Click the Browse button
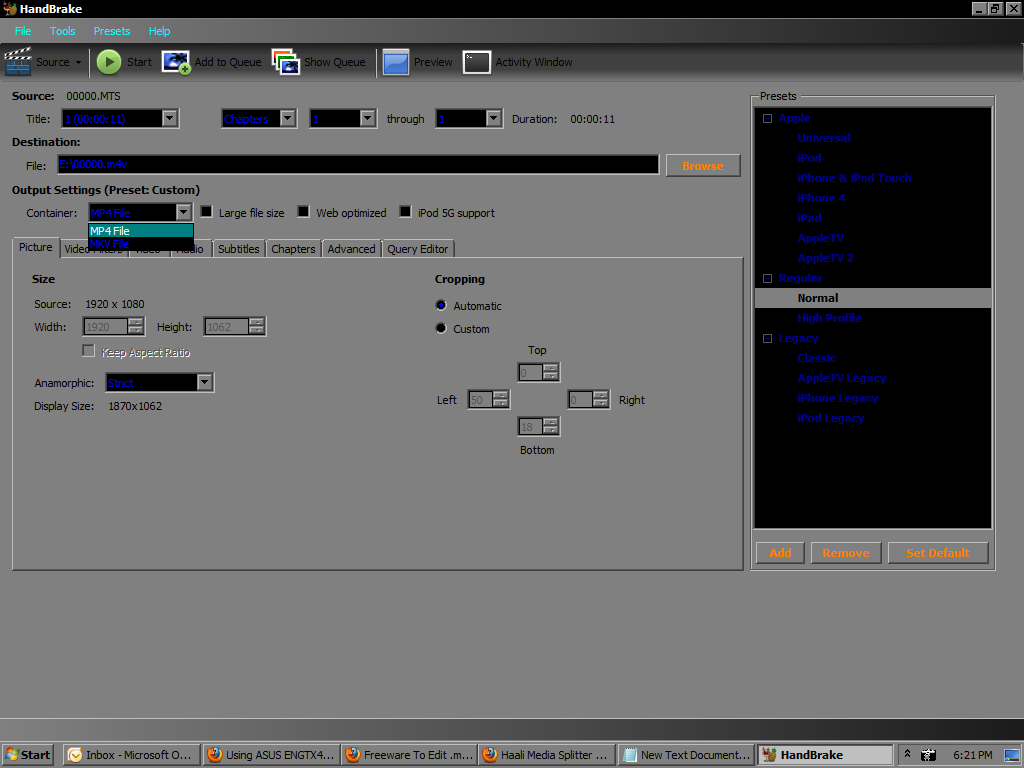Viewport: 1024px width, 768px height. tap(703, 165)
